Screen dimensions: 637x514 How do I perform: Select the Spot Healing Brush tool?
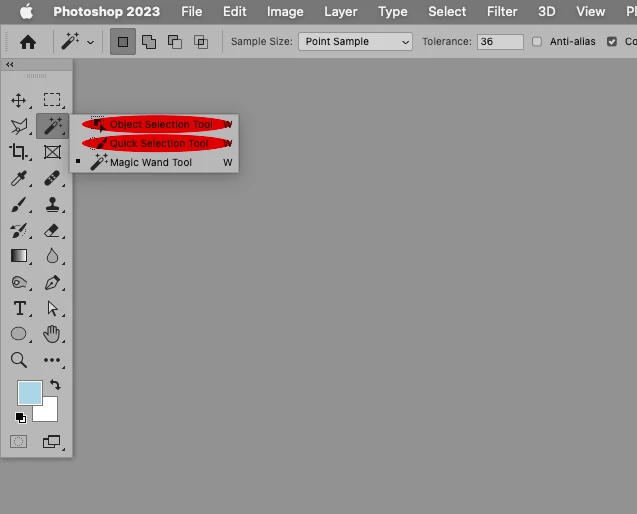[52, 178]
